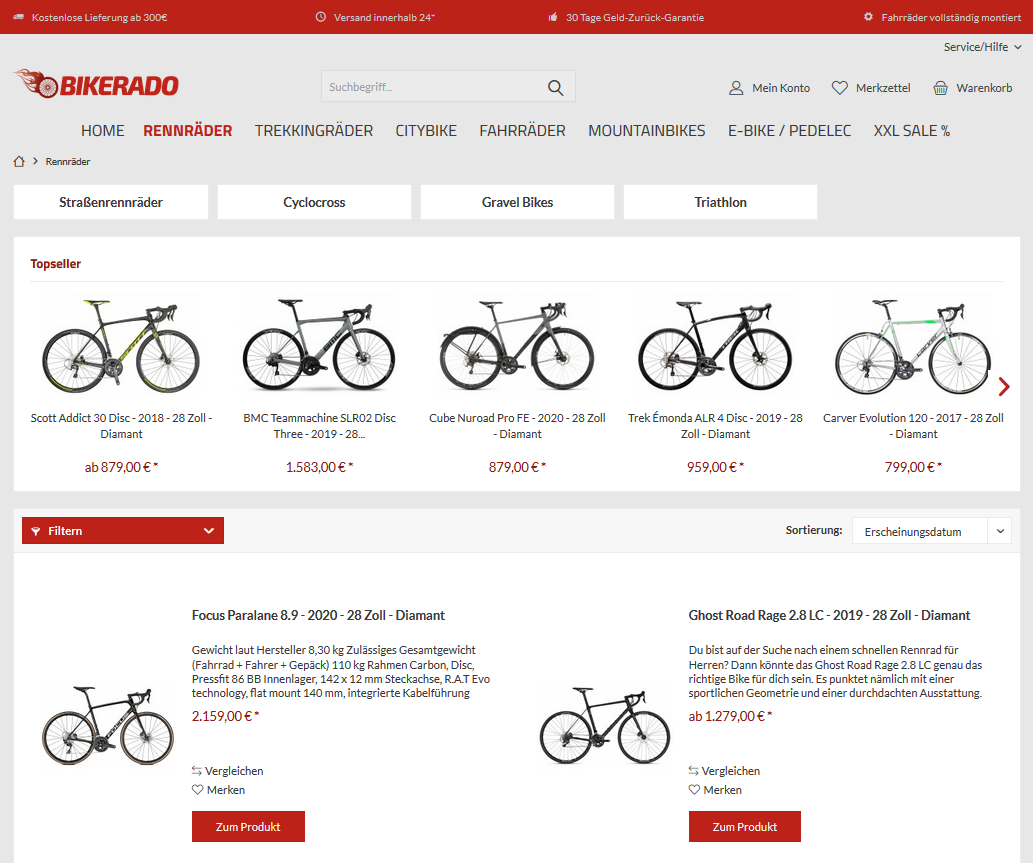The image size is (1033, 863).
Task: Click next arrow in Topseller slider
Action: 1003,387
